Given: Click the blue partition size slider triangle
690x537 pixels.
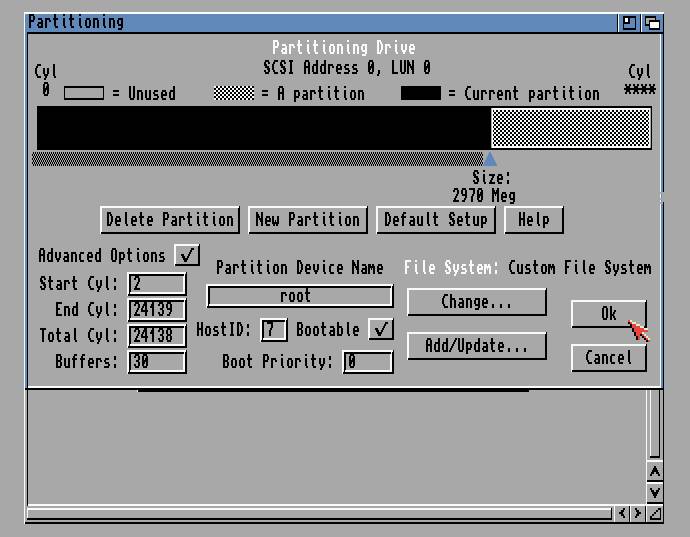Looking at the screenshot, I should pos(489,159).
